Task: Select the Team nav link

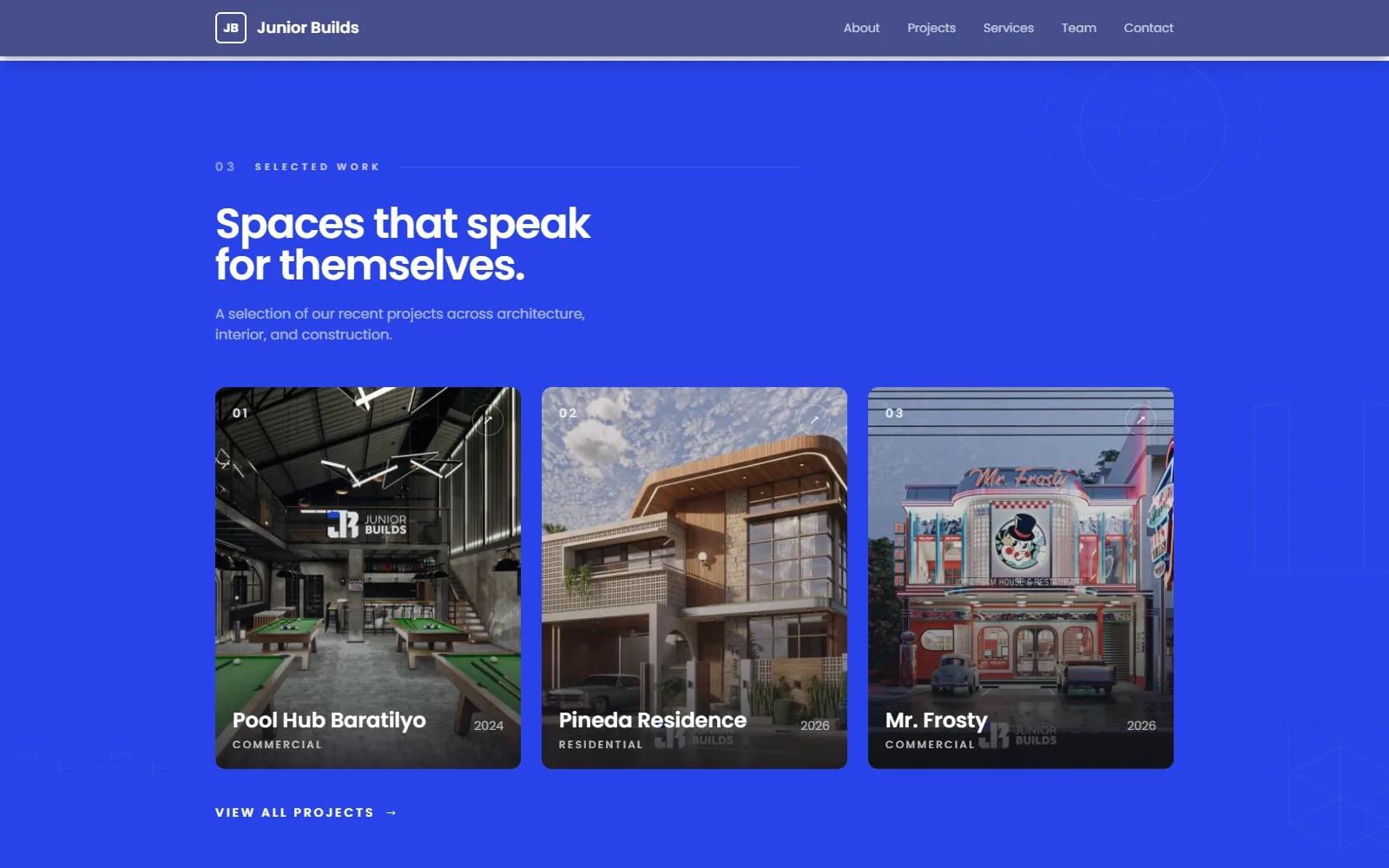Action: click(x=1078, y=28)
